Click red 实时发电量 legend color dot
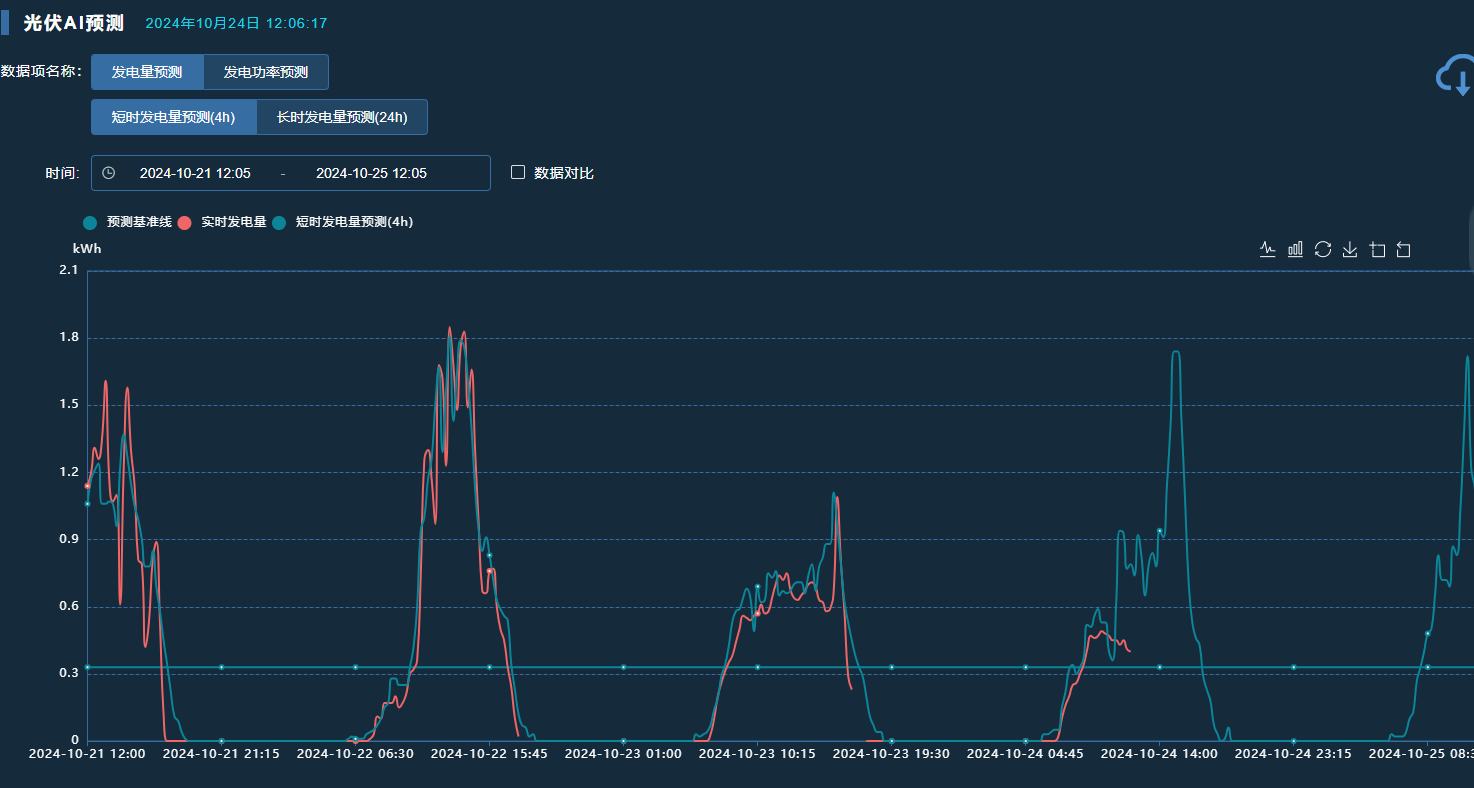 point(184,222)
